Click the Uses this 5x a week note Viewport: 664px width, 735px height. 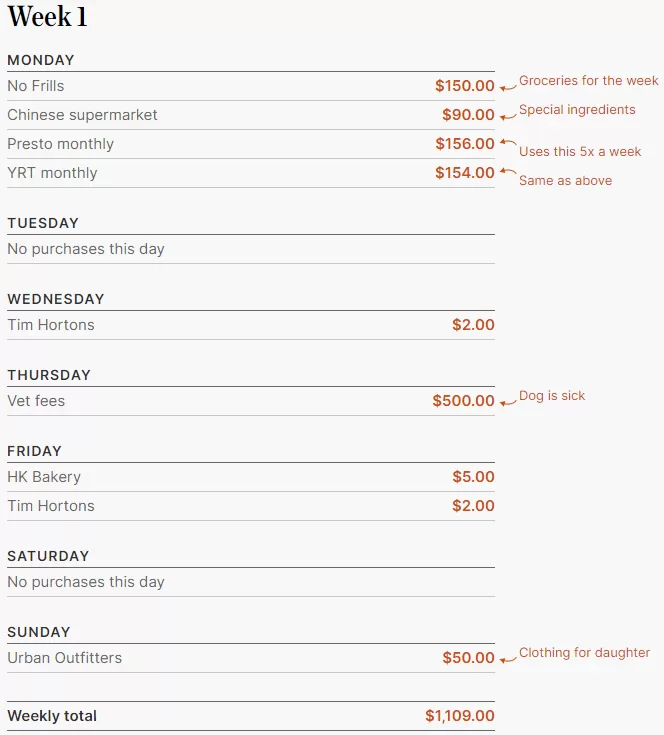pyautogui.click(x=580, y=151)
